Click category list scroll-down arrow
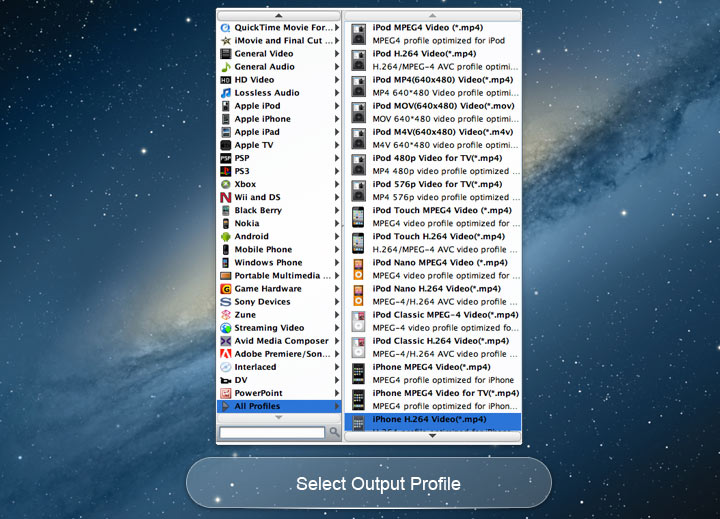Image resolution: width=720 pixels, height=519 pixels. click(279, 418)
